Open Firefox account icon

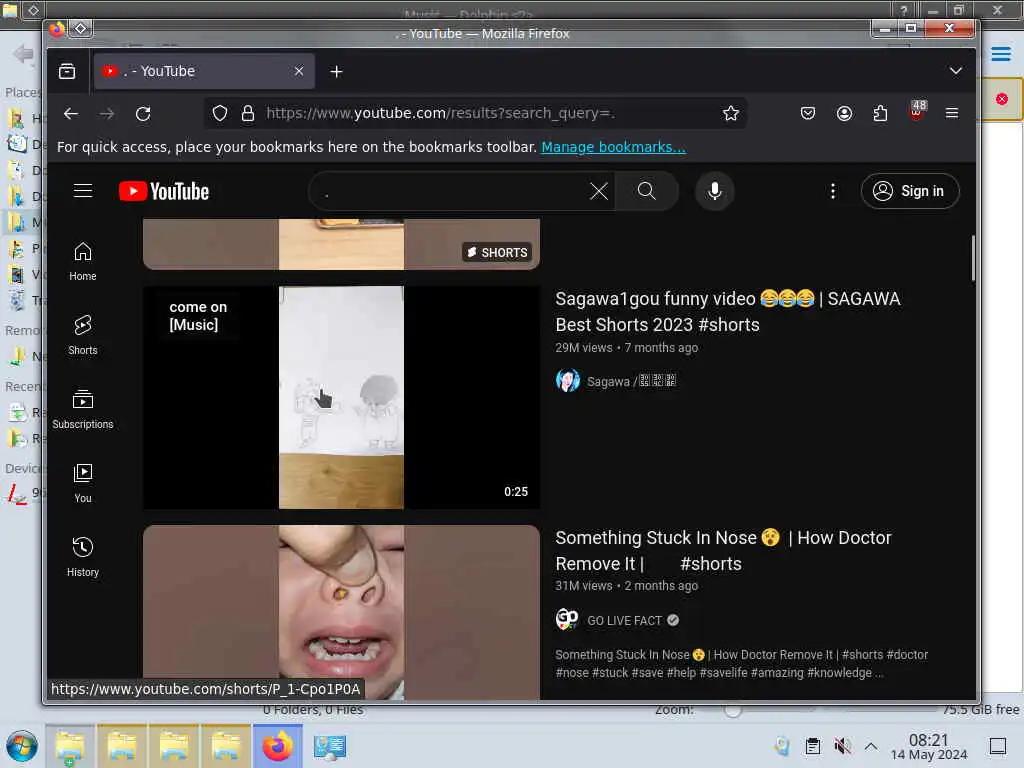[x=844, y=114]
